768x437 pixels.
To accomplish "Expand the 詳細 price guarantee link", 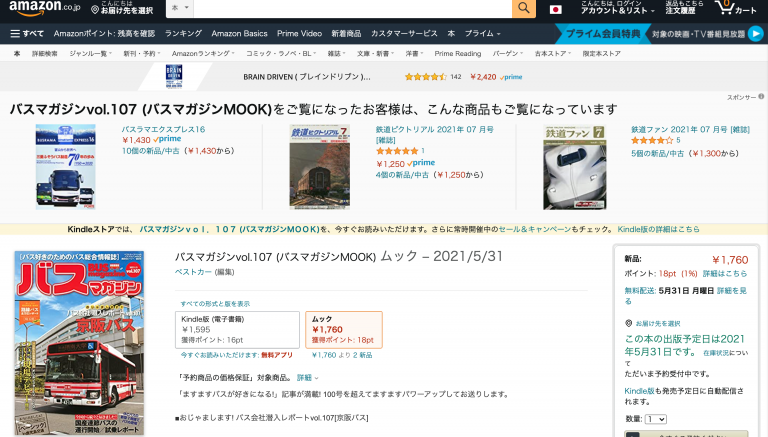I will (x=307, y=378).
